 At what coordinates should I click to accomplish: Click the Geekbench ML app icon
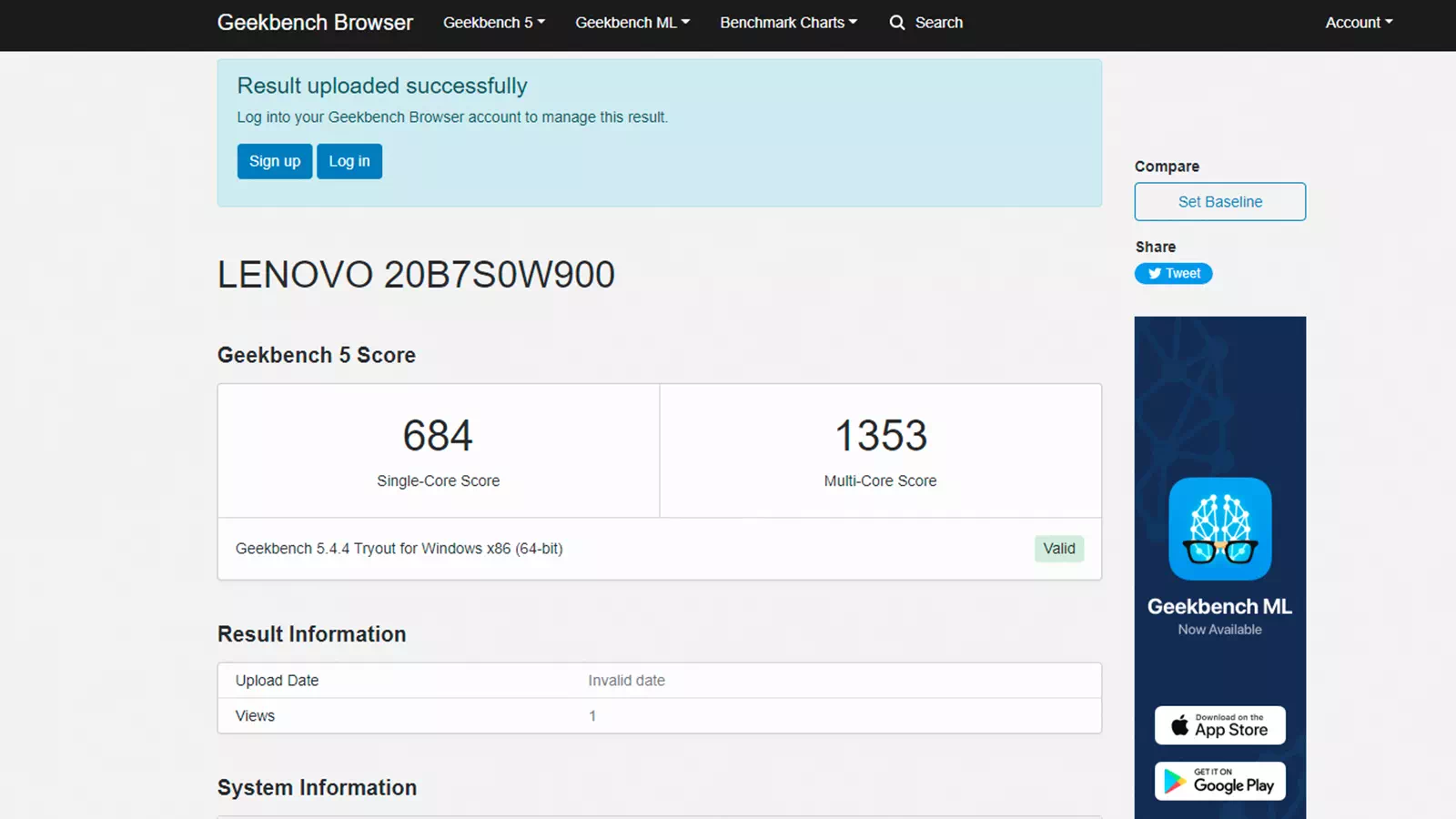pos(1219,531)
